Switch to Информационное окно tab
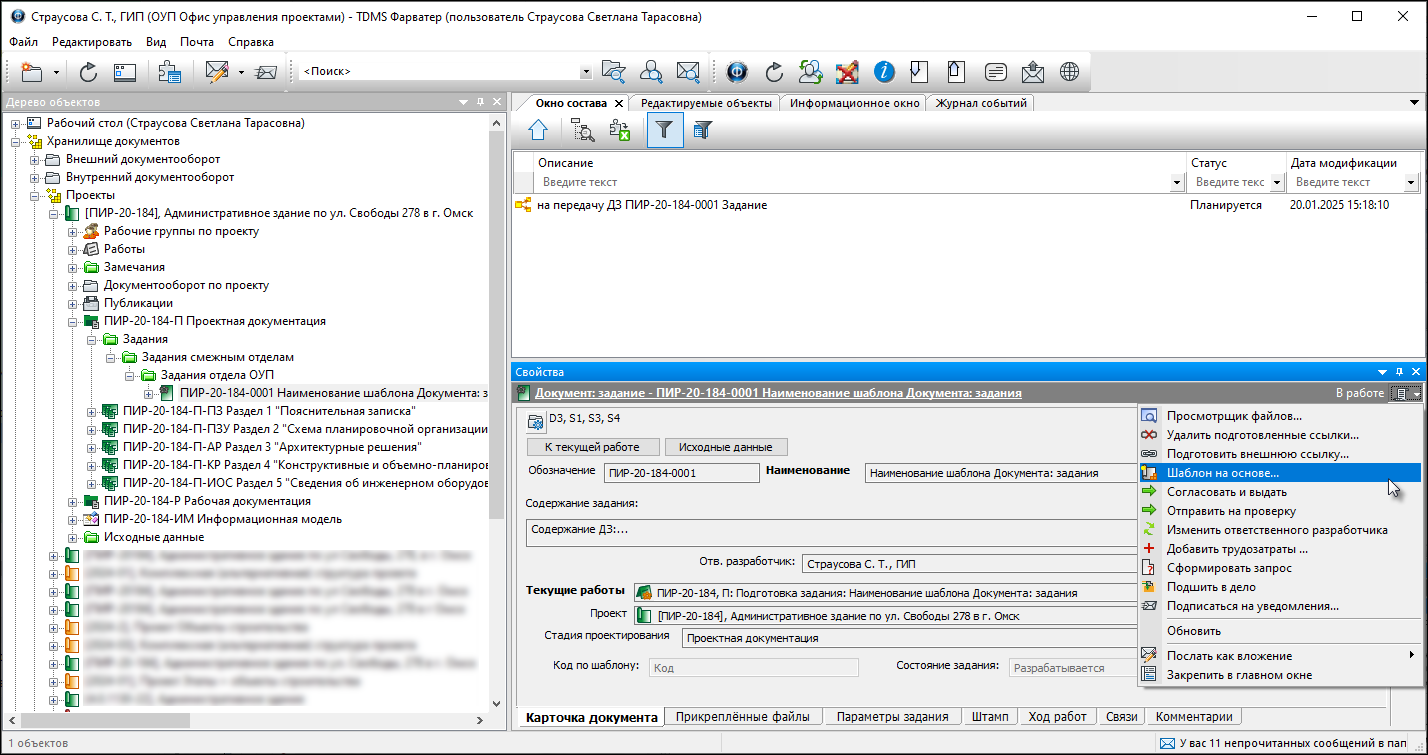 pos(854,103)
